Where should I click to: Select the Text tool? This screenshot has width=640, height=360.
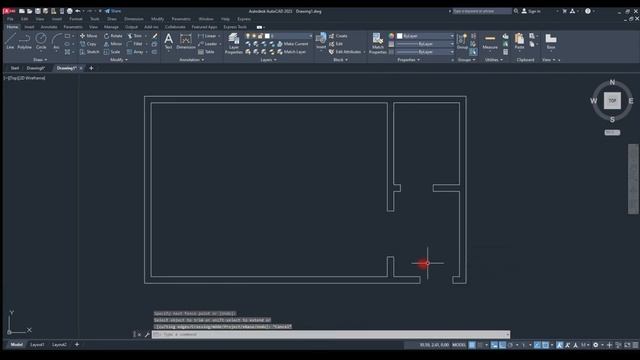pyautogui.click(x=168, y=42)
